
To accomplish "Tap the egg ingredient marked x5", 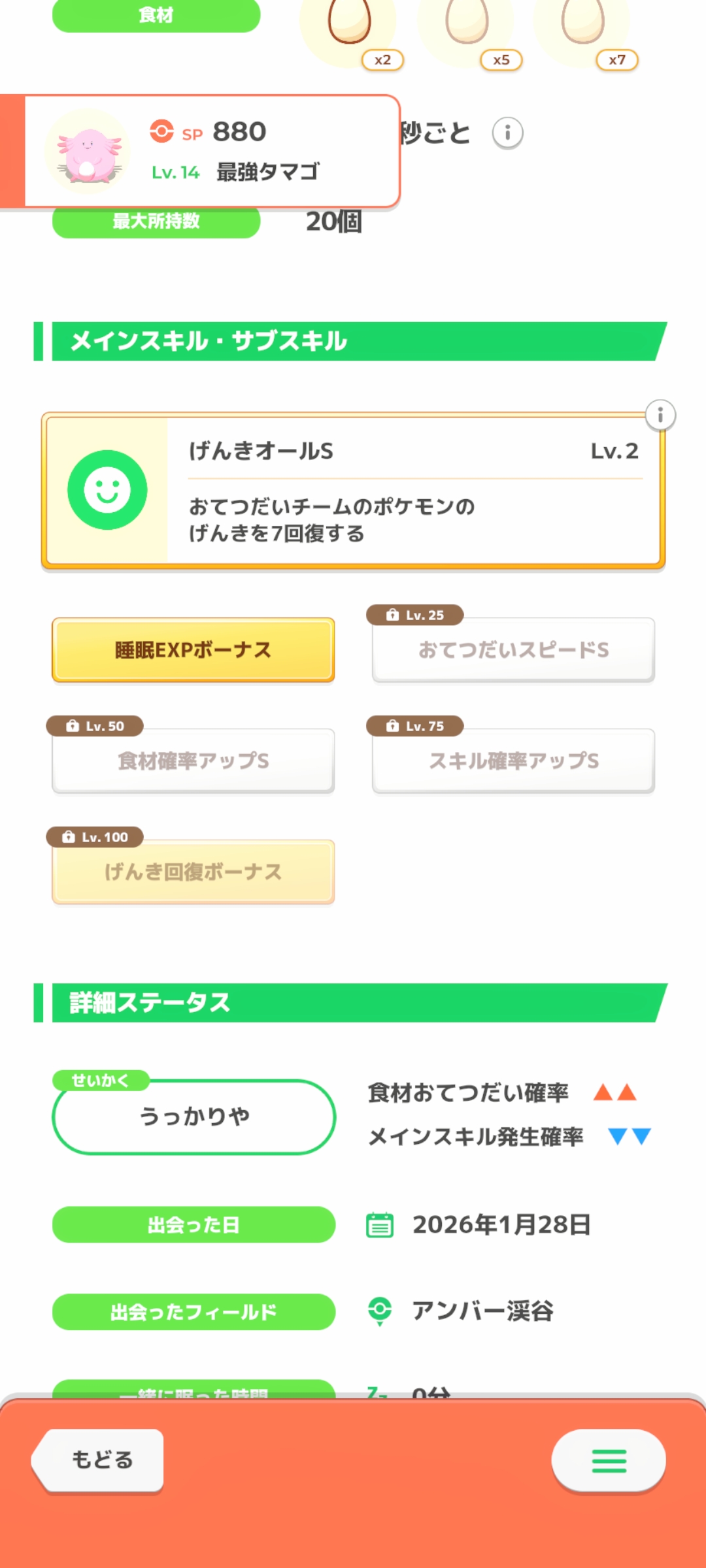I will pyautogui.click(x=467, y=23).
